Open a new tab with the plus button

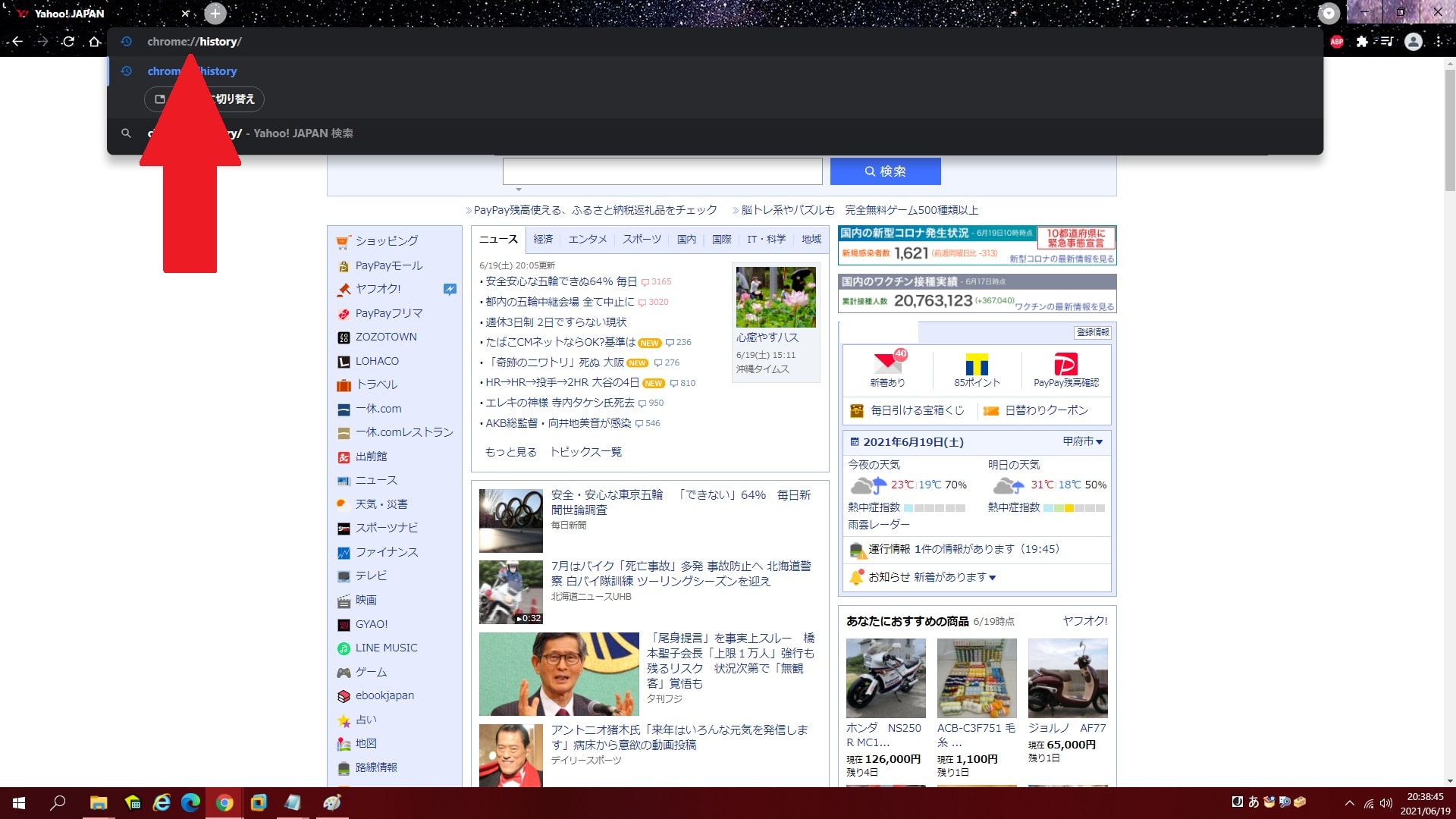215,13
